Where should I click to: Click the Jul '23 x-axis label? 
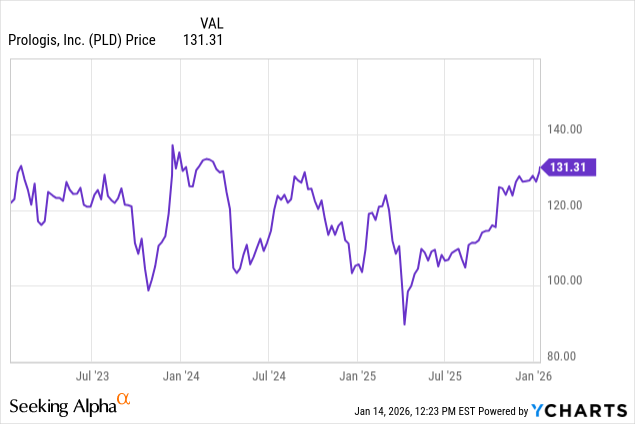[x=92, y=376]
